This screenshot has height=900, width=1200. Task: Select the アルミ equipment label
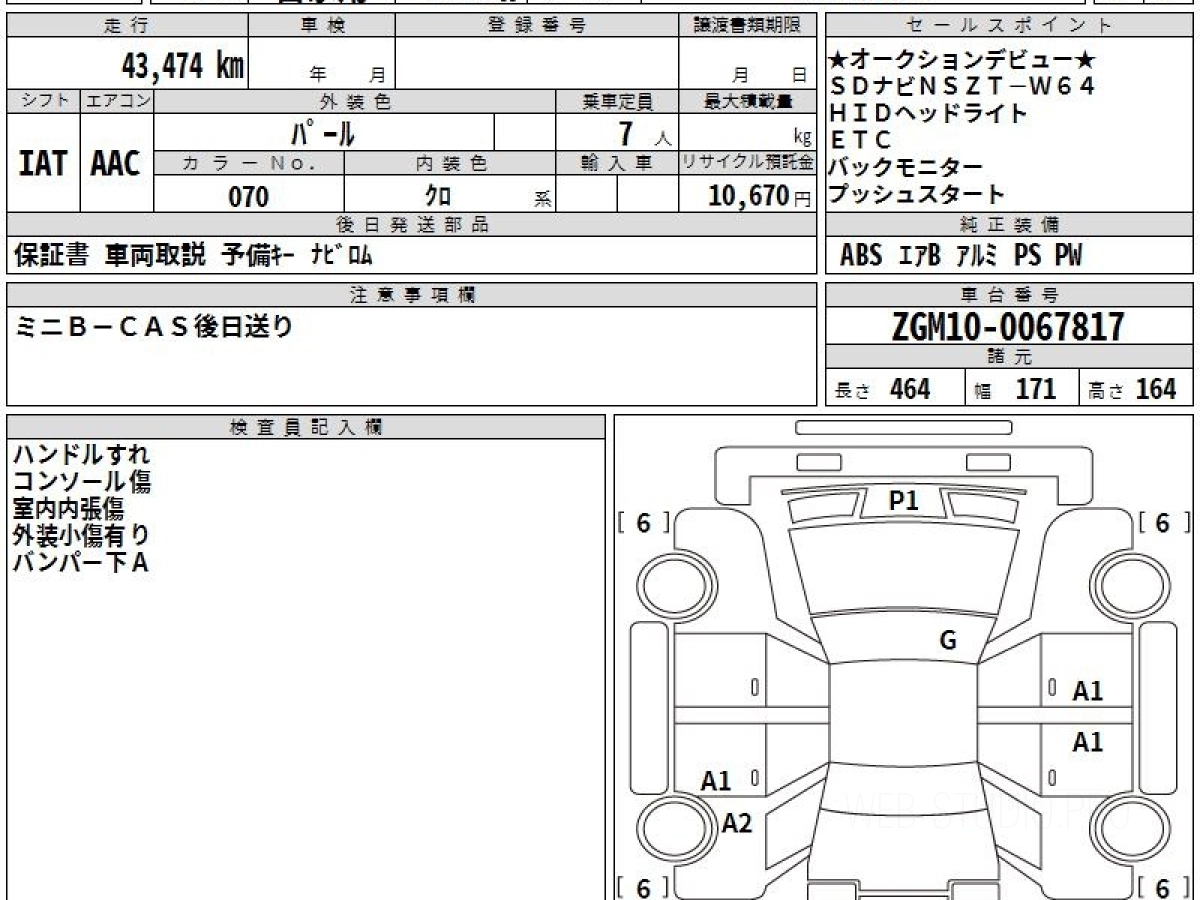coord(977,256)
